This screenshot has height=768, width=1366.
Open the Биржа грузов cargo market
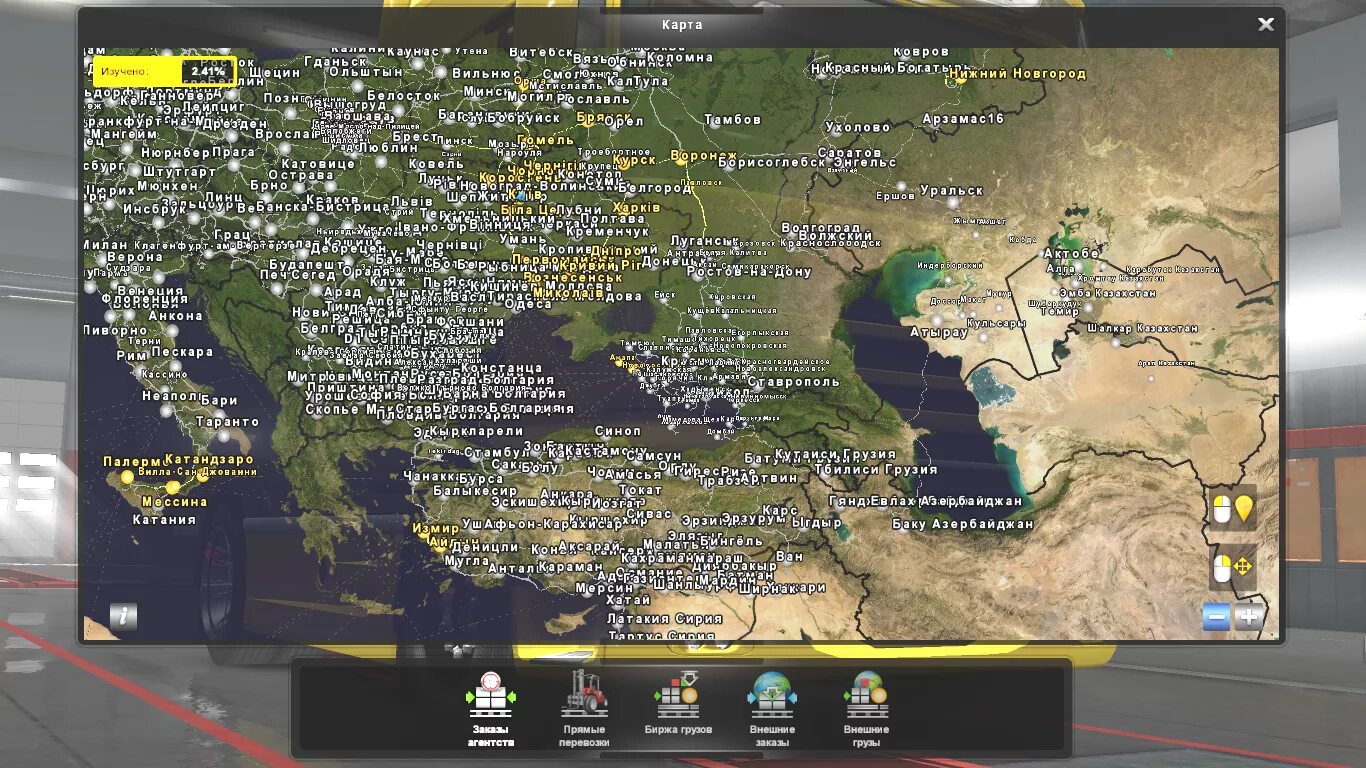coord(678,703)
